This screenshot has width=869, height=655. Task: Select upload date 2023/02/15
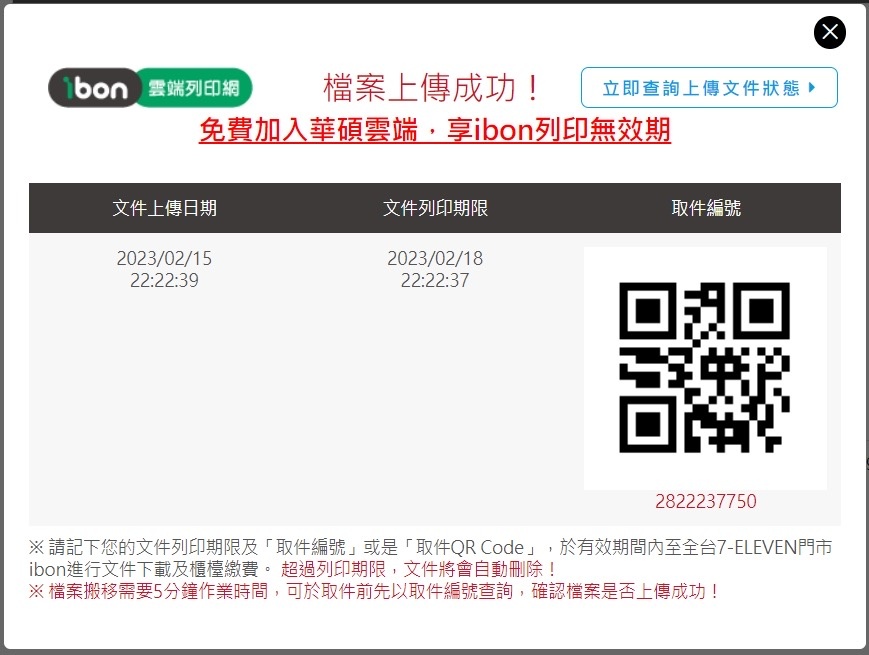[x=164, y=258]
